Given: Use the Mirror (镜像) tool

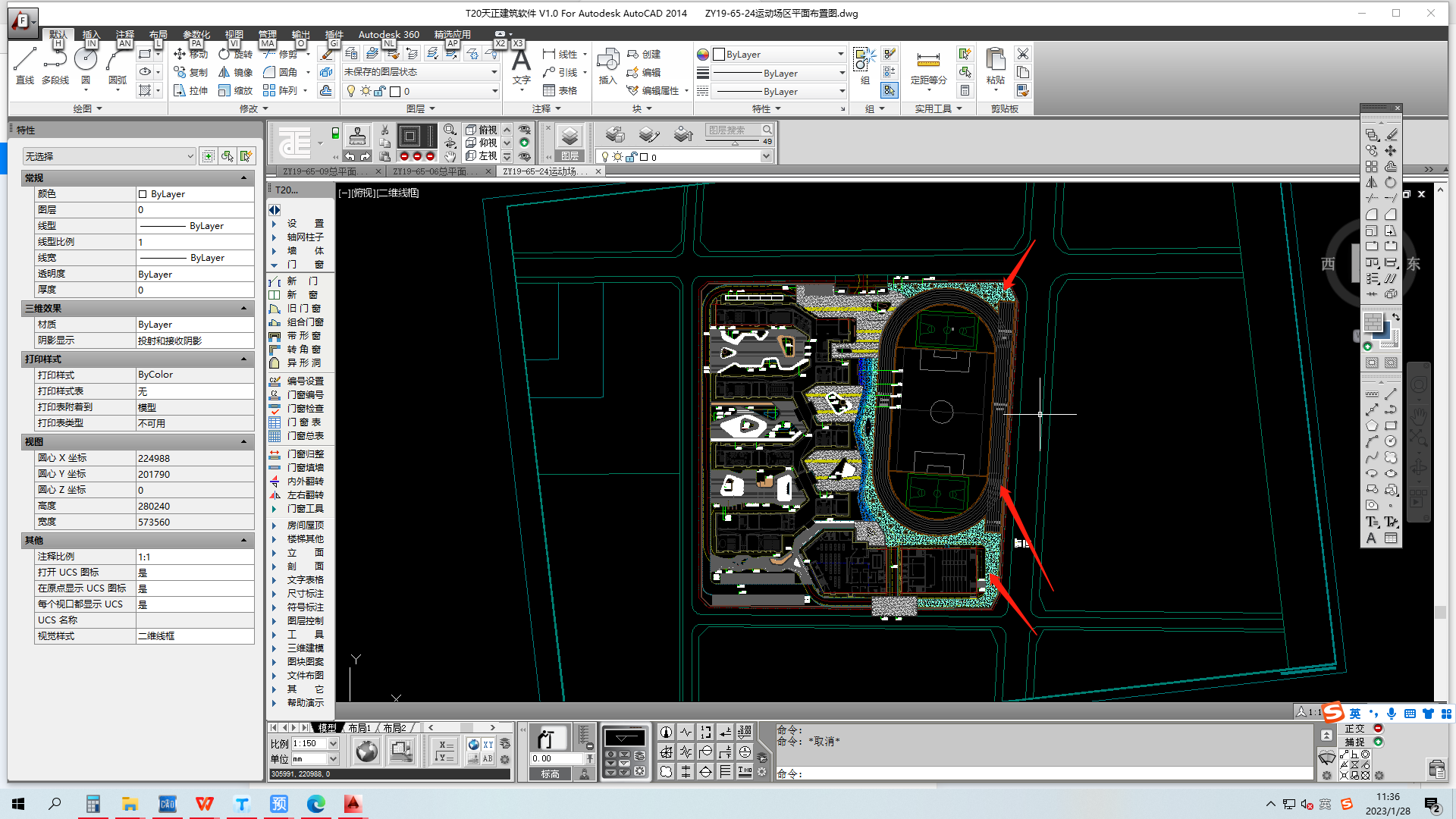Looking at the screenshot, I should click(235, 72).
